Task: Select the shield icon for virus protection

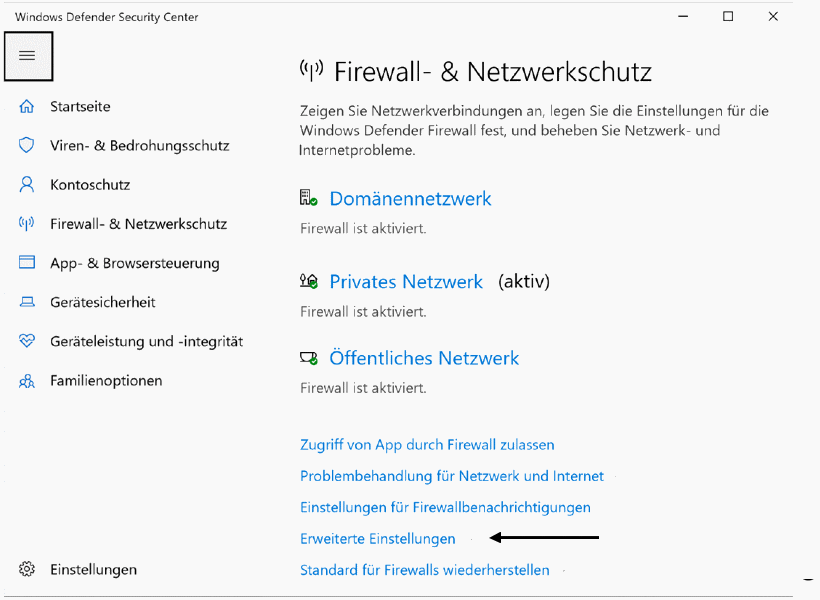Action: [x=27, y=145]
